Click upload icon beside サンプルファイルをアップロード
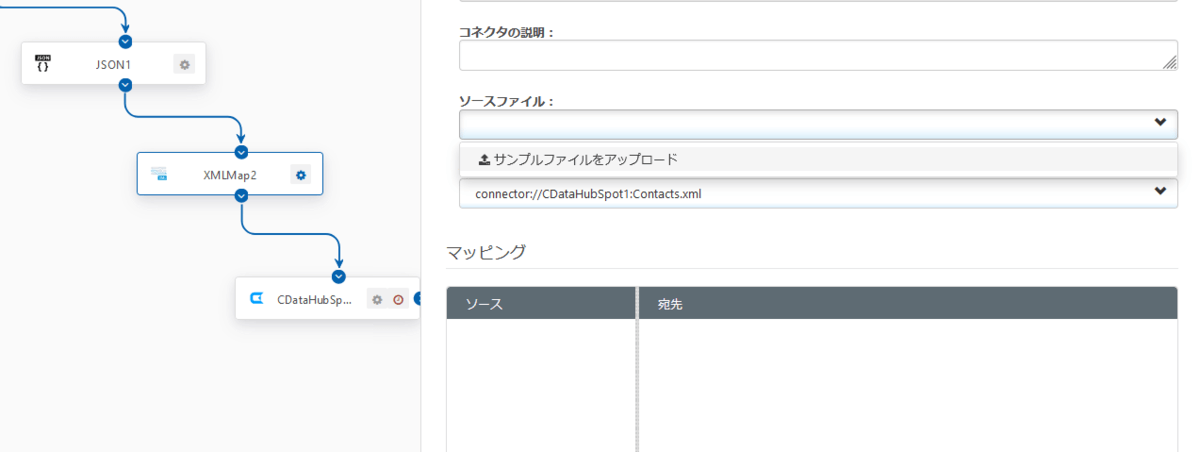 (484, 159)
